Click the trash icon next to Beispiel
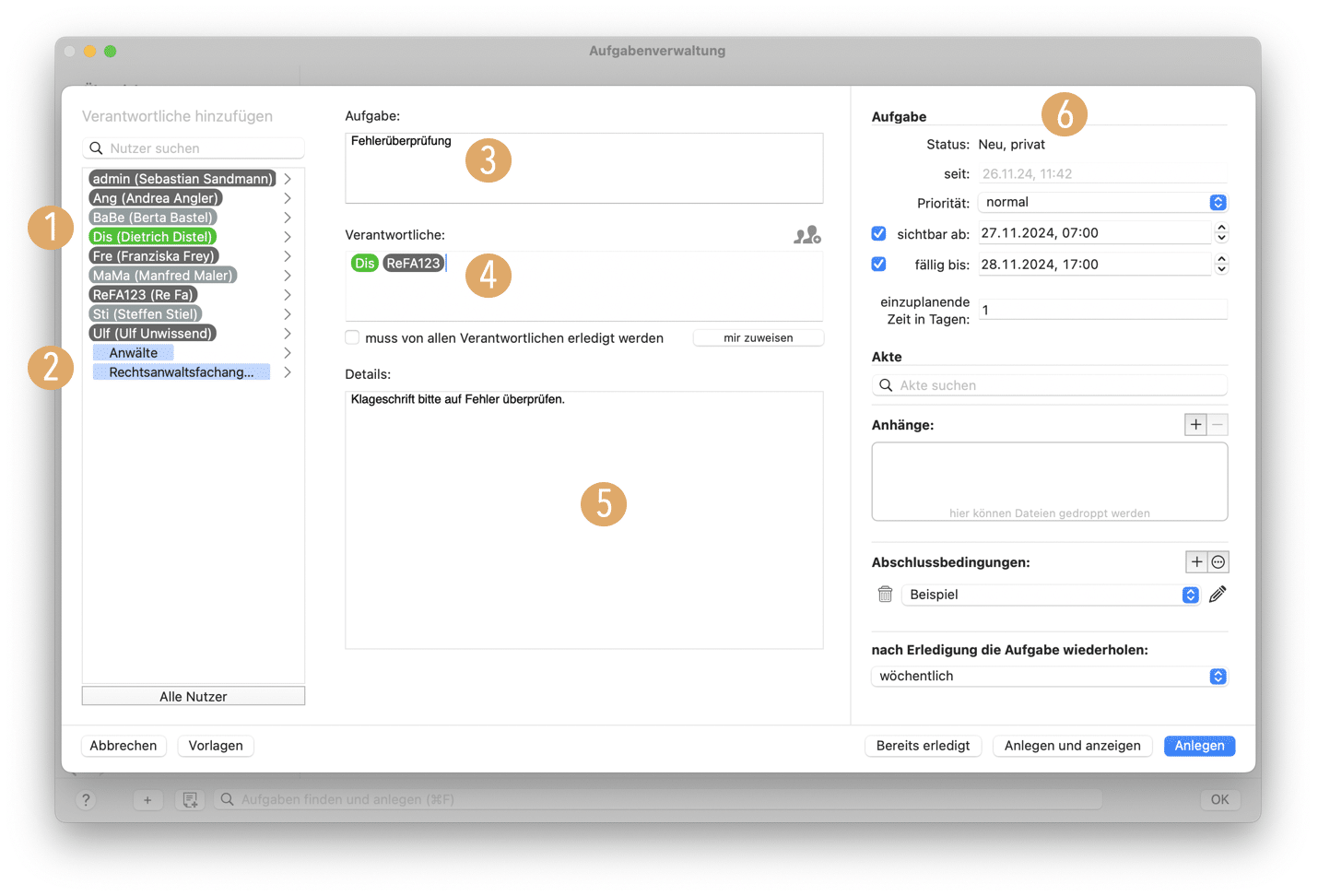Screen dimensions: 1318x896 (885, 595)
